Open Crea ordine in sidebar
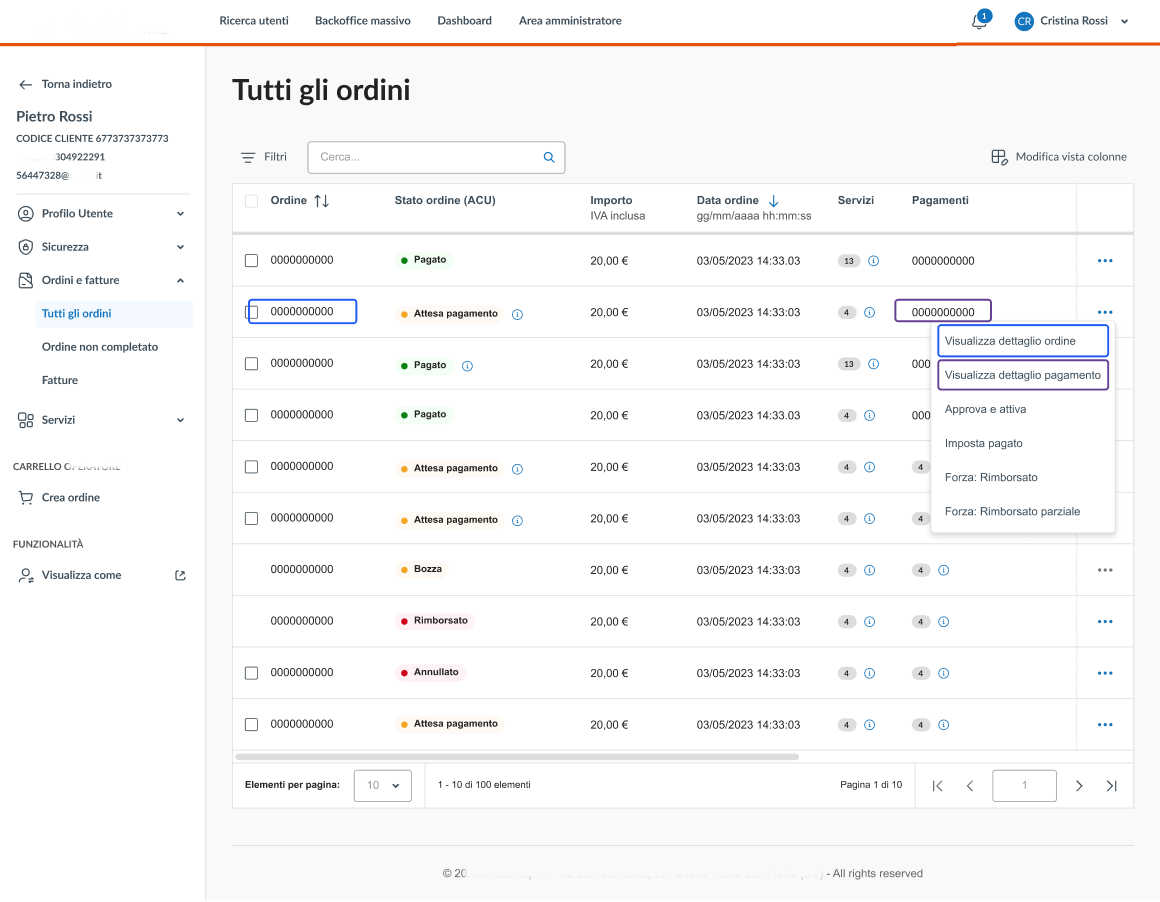The height and width of the screenshot is (902, 1160). click(70, 498)
